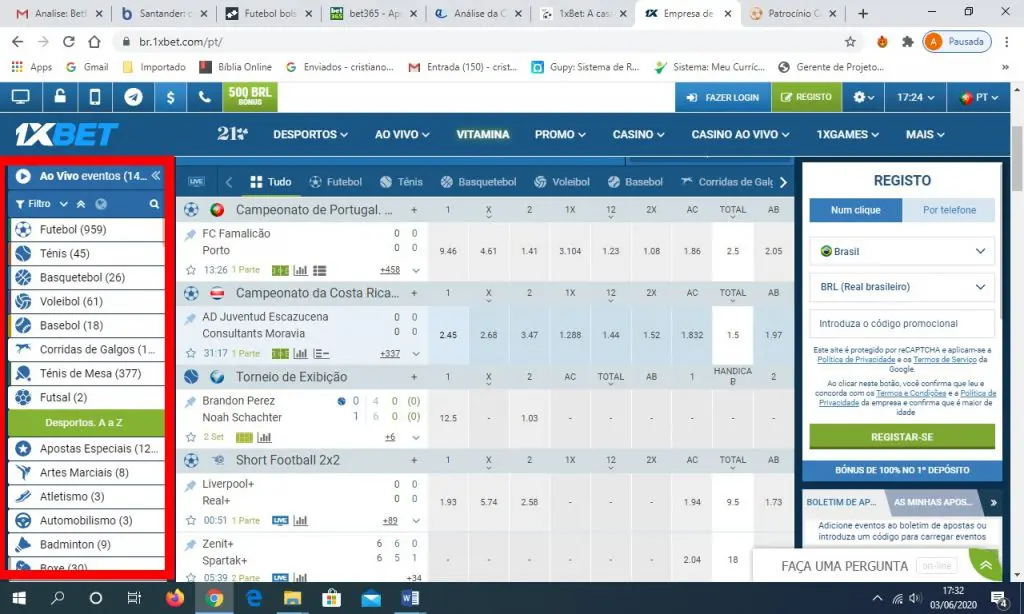Click the FAZER LOGIN button
The width and height of the screenshot is (1024, 614).
[x=723, y=97]
